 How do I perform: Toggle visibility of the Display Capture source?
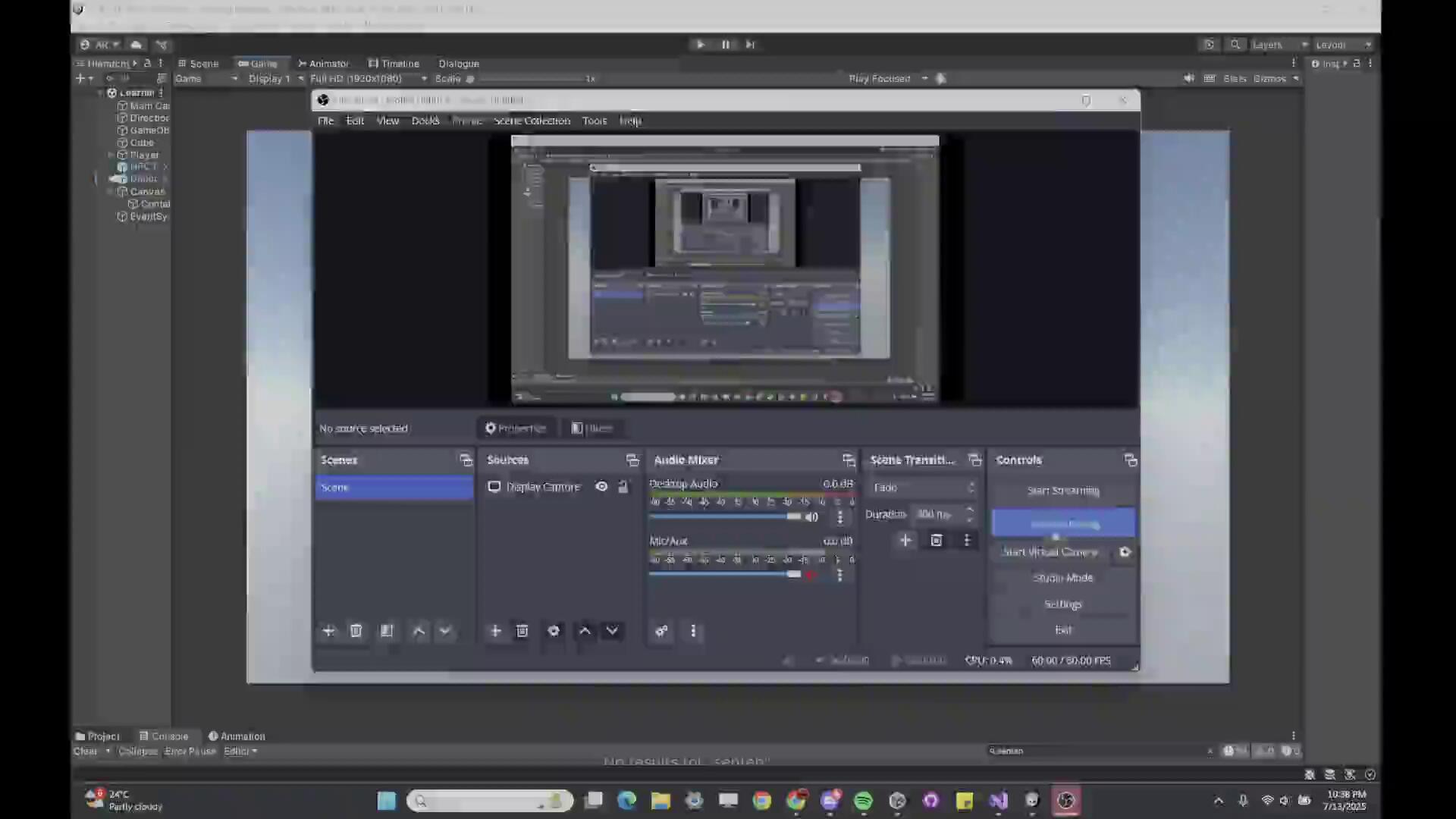click(x=601, y=486)
